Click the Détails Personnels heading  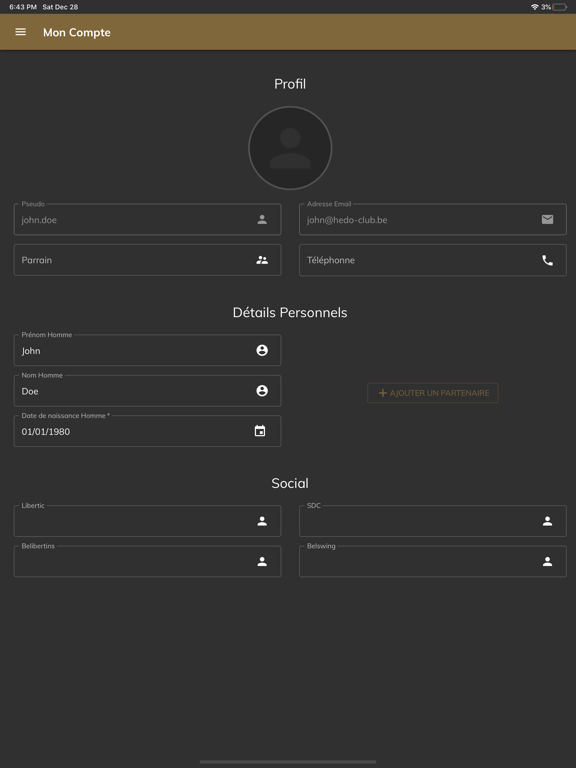coord(290,312)
